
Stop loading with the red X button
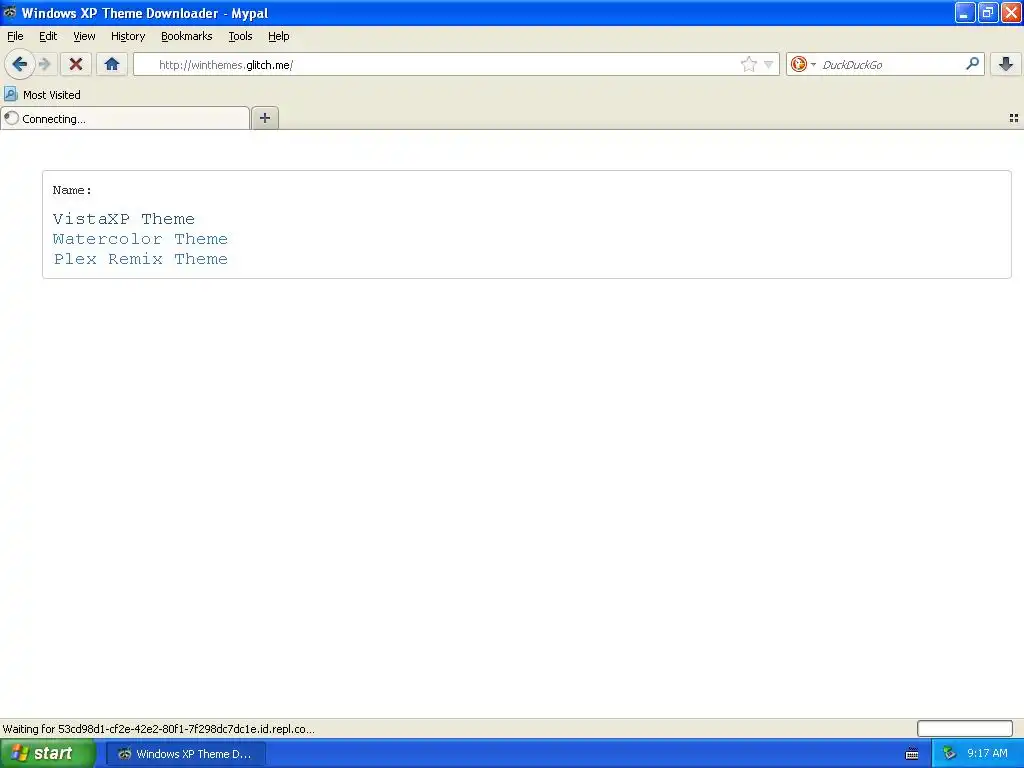pos(76,64)
